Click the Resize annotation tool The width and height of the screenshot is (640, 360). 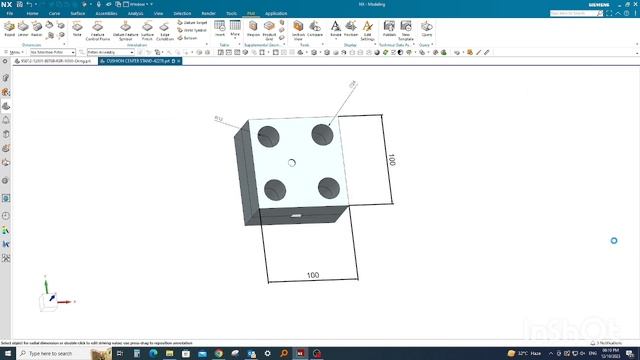(336, 29)
